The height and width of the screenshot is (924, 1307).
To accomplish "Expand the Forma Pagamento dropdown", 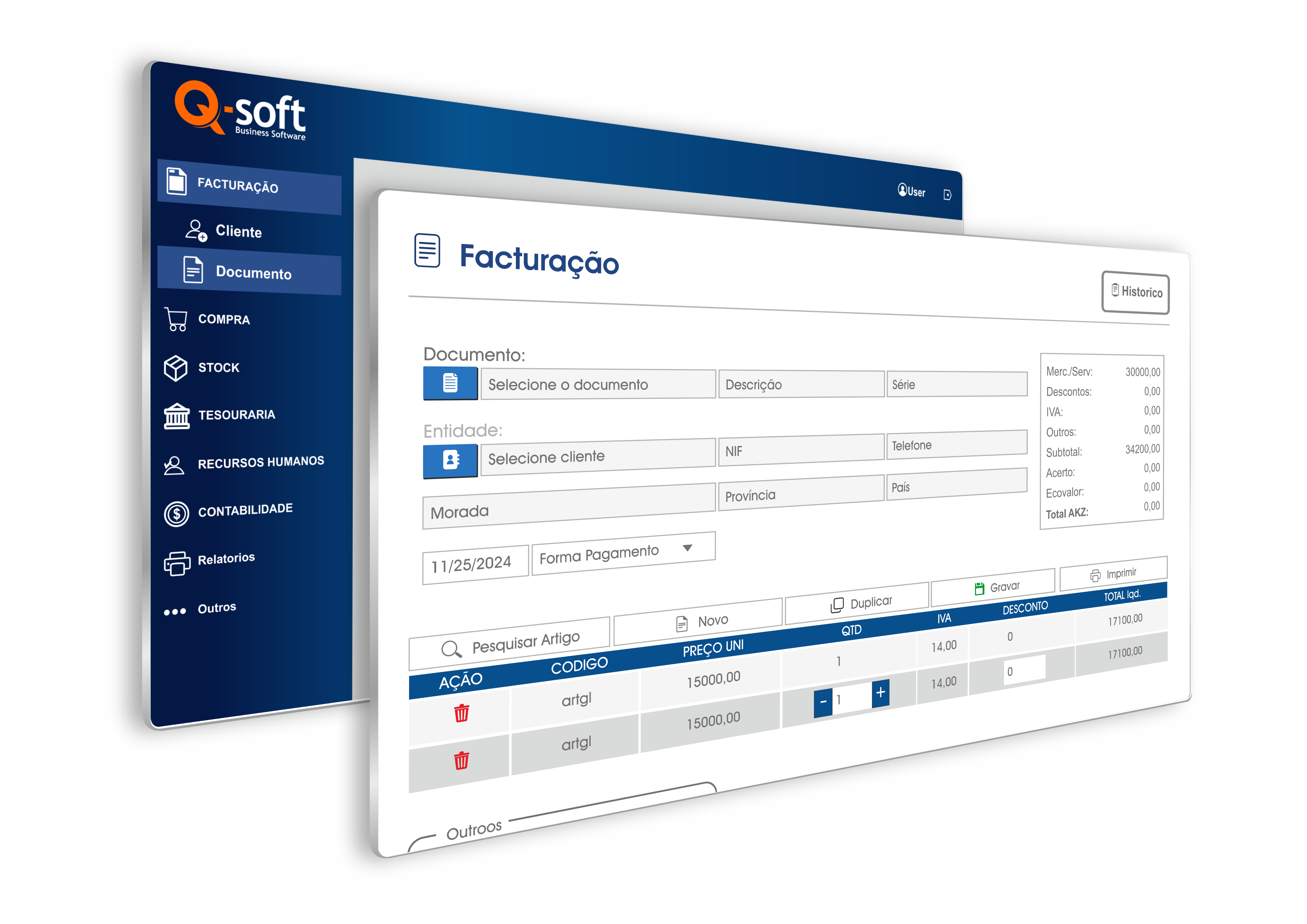I will click(623, 554).
